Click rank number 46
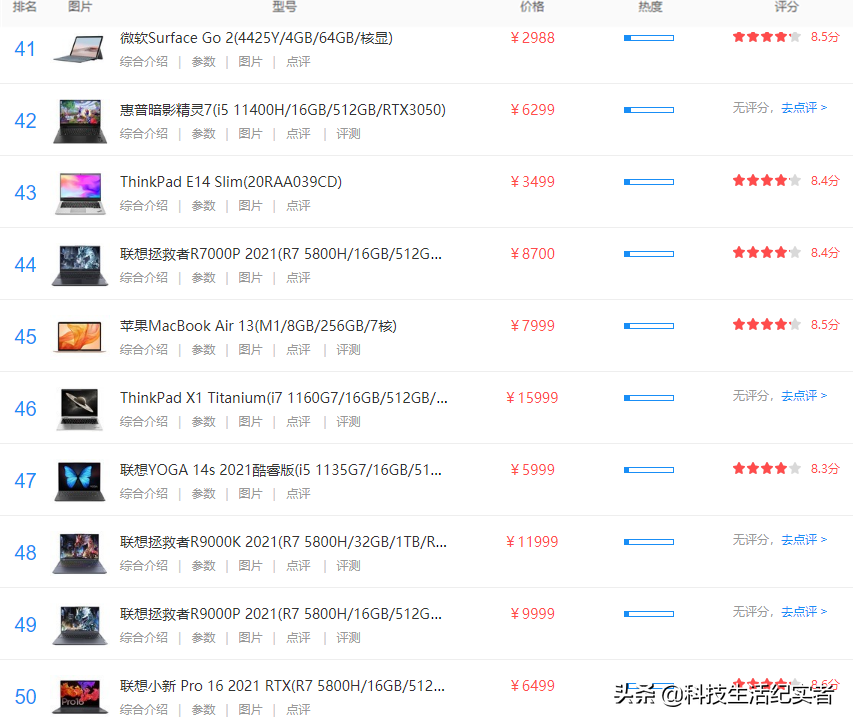853x724 pixels. [25, 409]
